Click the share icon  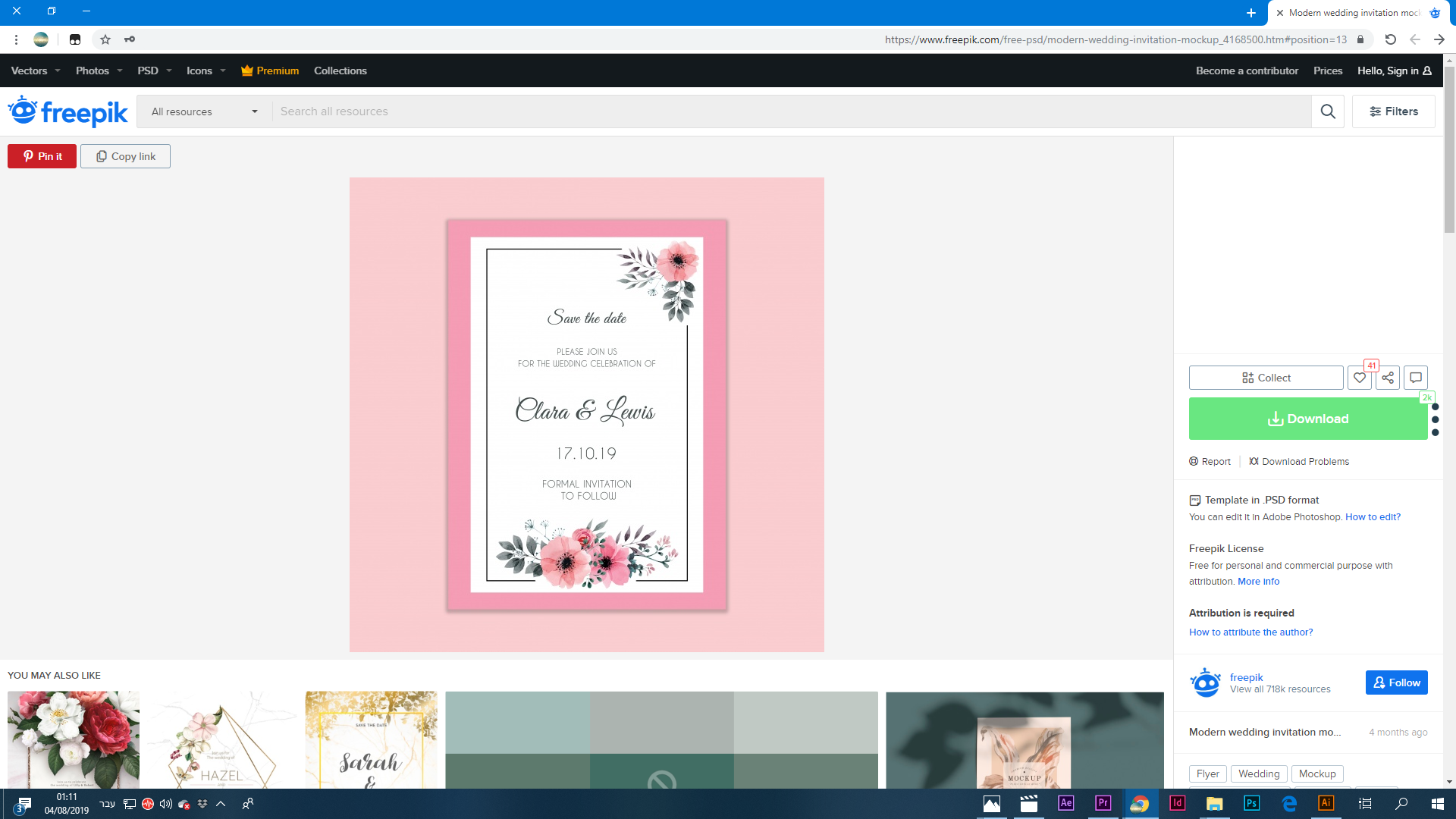[1387, 378]
